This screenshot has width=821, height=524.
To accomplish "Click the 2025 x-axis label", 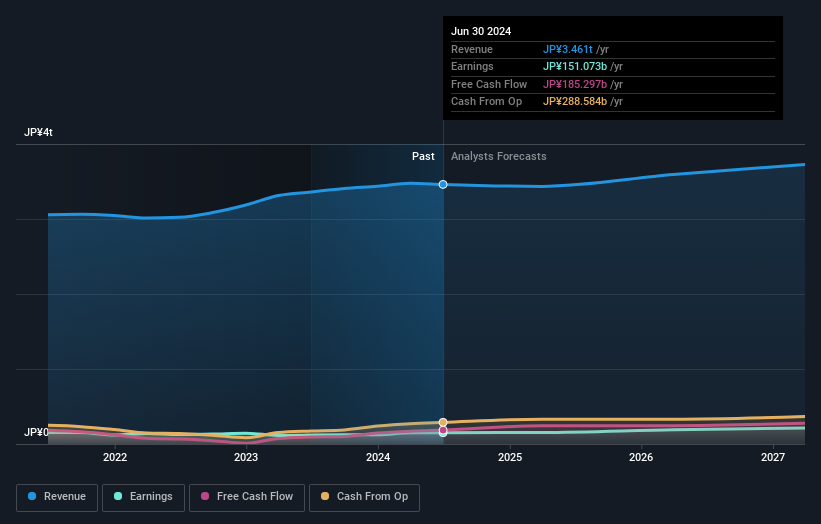I will pyautogui.click(x=510, y=457).
